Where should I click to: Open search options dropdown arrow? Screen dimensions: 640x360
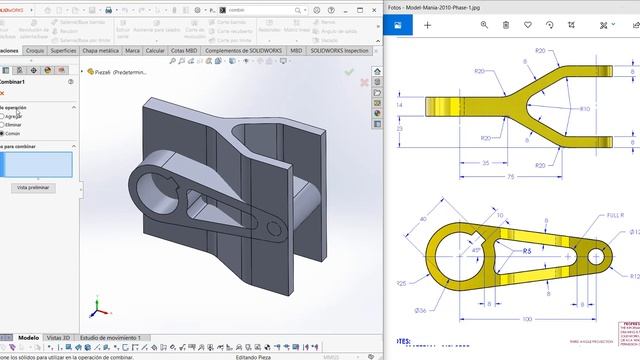[305, 10]
